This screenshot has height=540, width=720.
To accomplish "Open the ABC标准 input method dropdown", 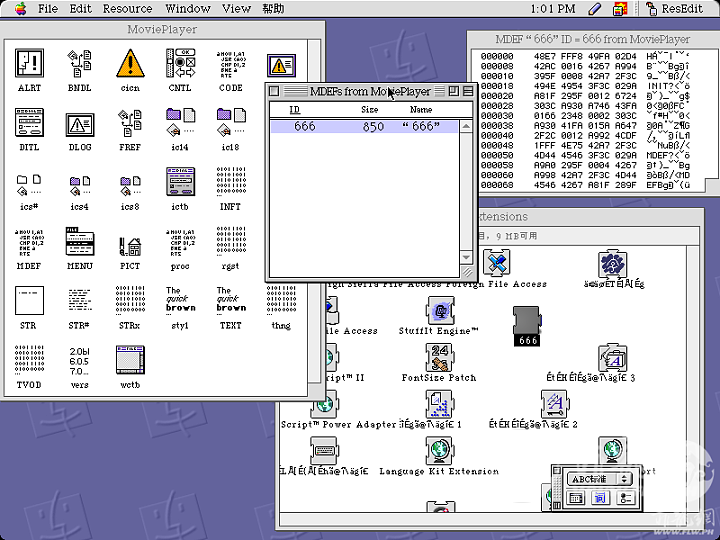I will (x=600, y=479).
